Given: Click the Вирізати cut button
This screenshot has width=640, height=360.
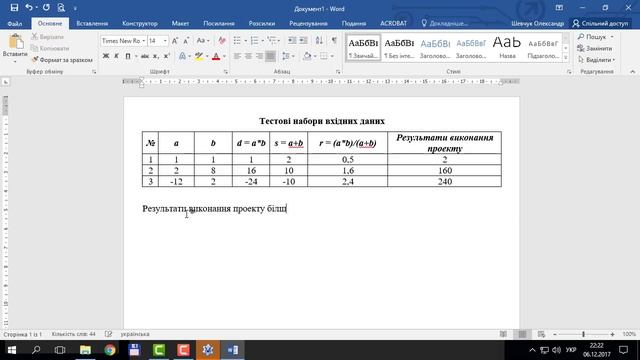Looking at the screenshot, I should (48, 37).
